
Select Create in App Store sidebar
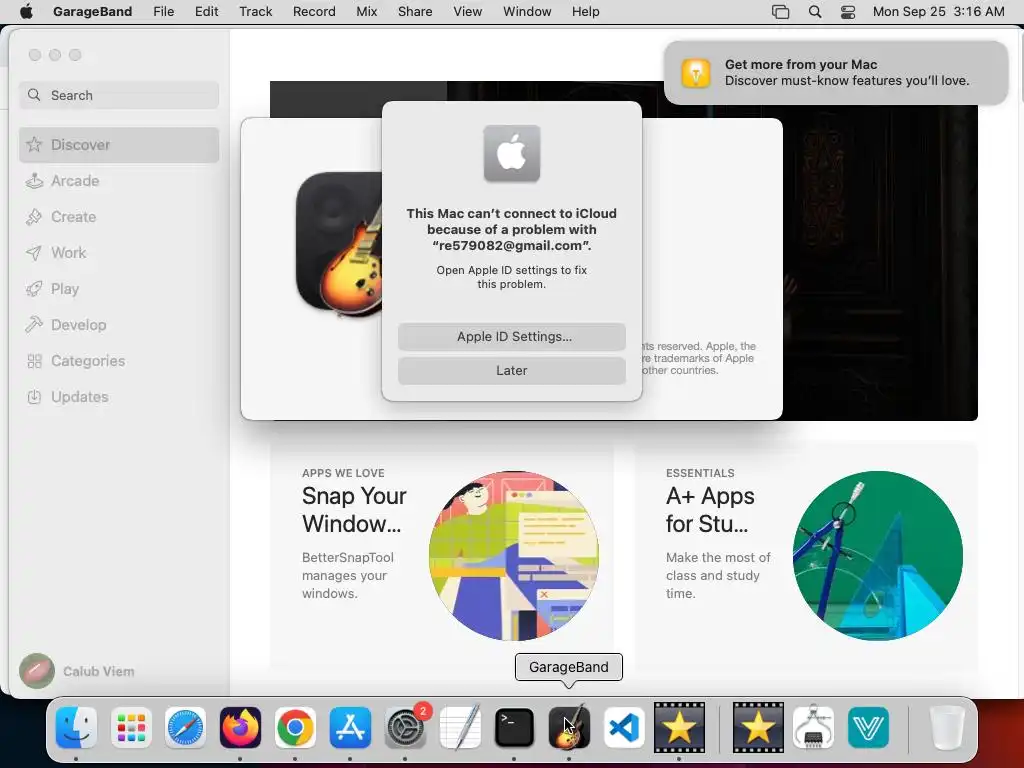click(119, 217)
